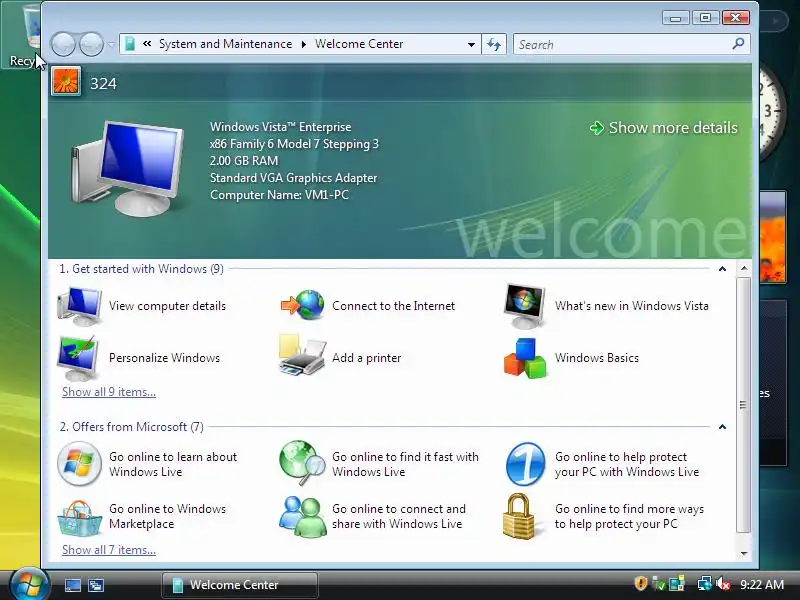Click the learn about Windows Live icon
Image resolution: width=800 pixels, height=600 pixels.
pyautogui.click(x=79, y=463)
